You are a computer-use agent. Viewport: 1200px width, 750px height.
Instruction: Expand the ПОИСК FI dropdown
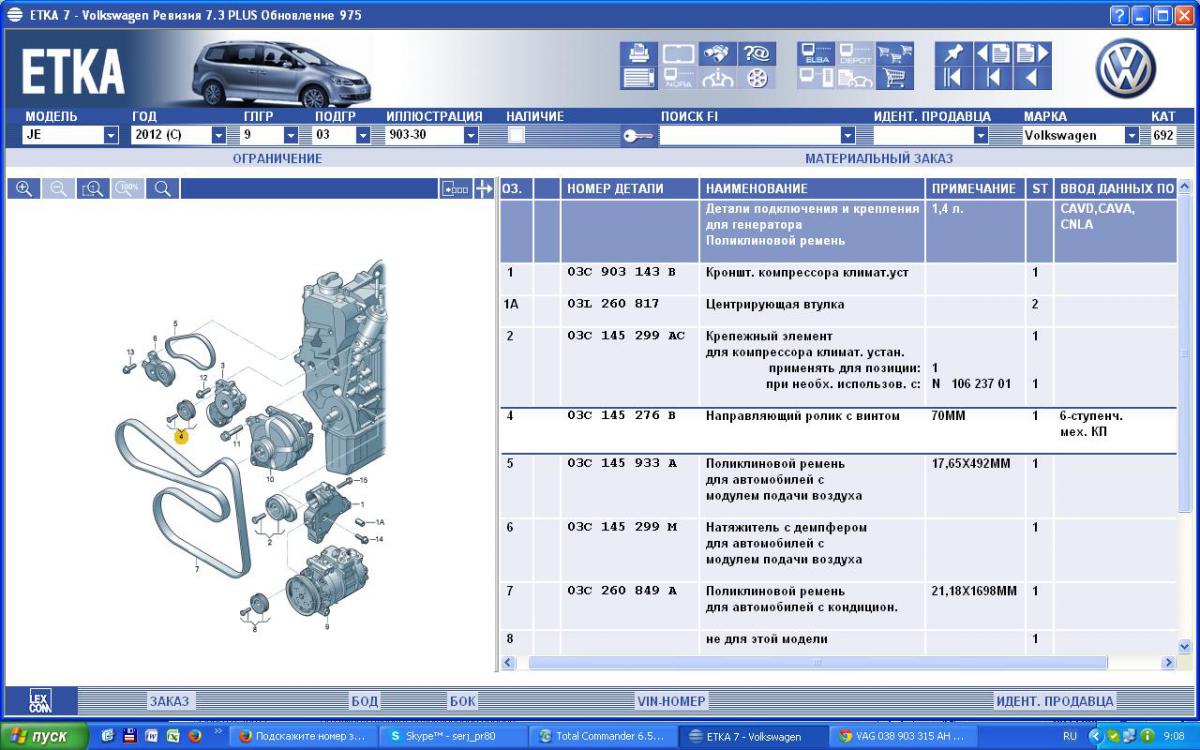point(848,135)
